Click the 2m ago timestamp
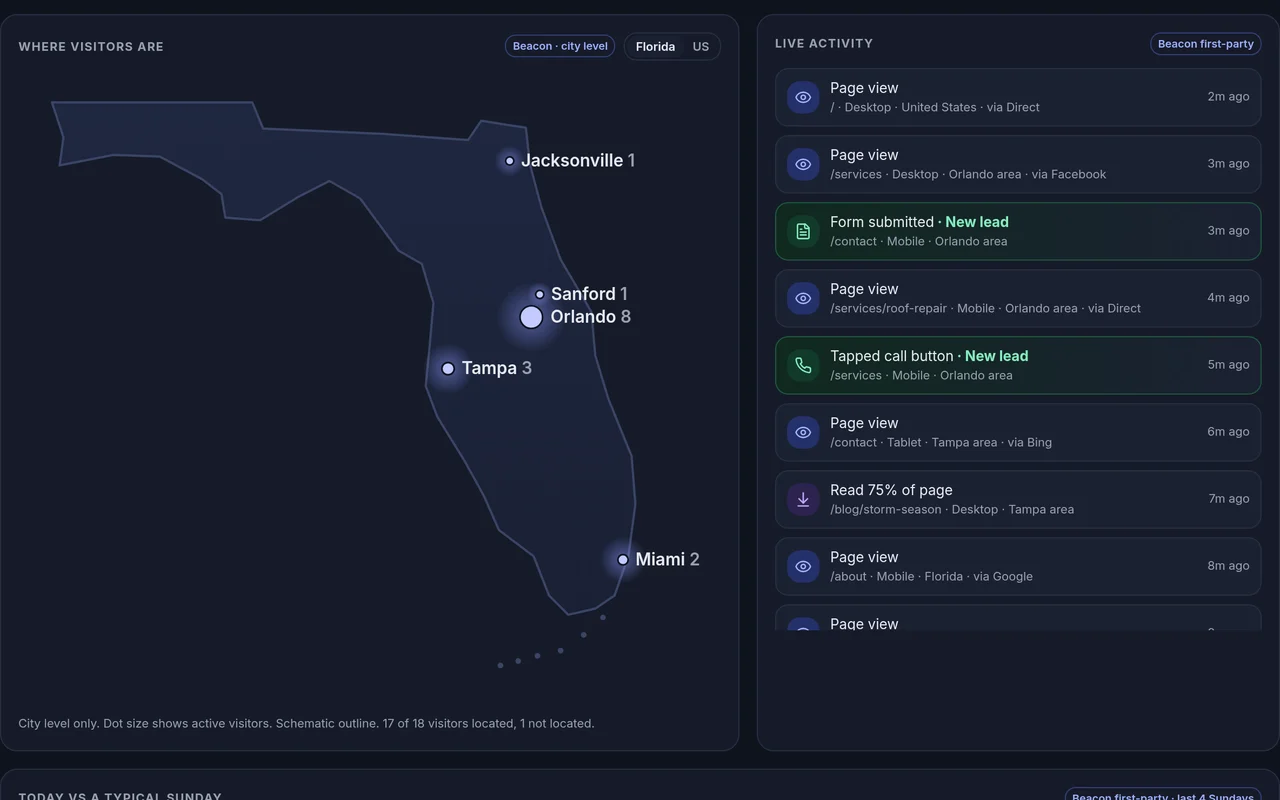The width and height of the screenshot is (1280, 800). pos(1228,97)
